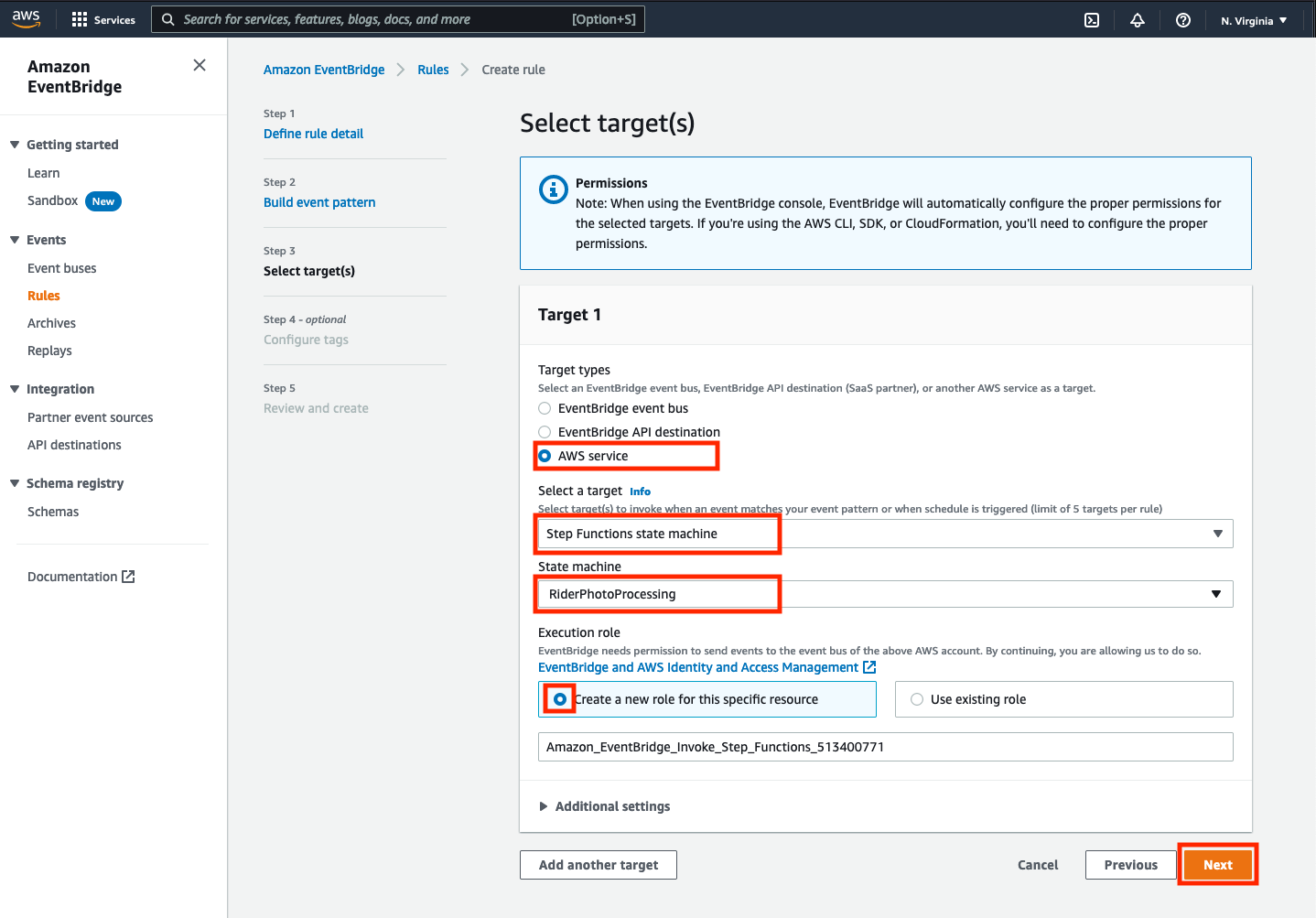Click Add another target button
The height and width of the screenshot is (918, 1316).
click(x=599, y=865)
